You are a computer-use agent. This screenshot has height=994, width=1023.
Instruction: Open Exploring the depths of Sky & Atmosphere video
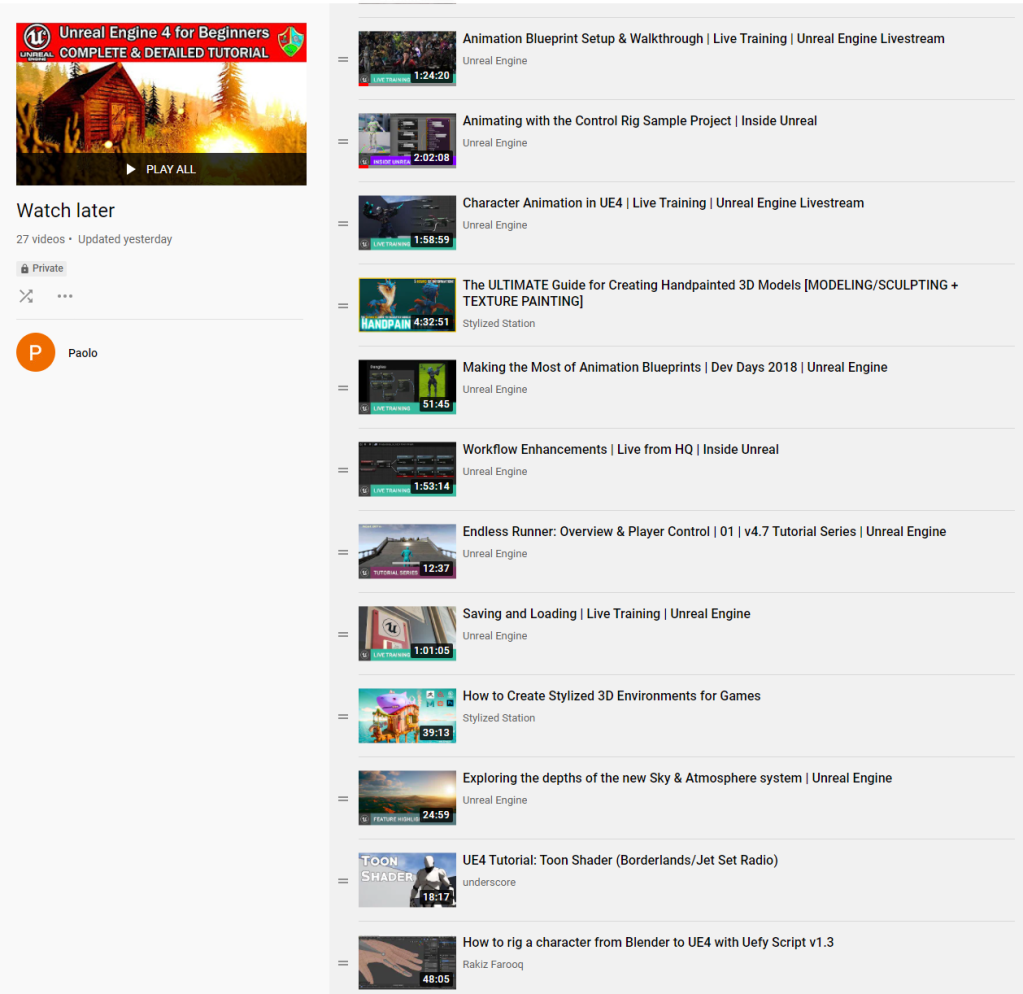coord(677,778)
